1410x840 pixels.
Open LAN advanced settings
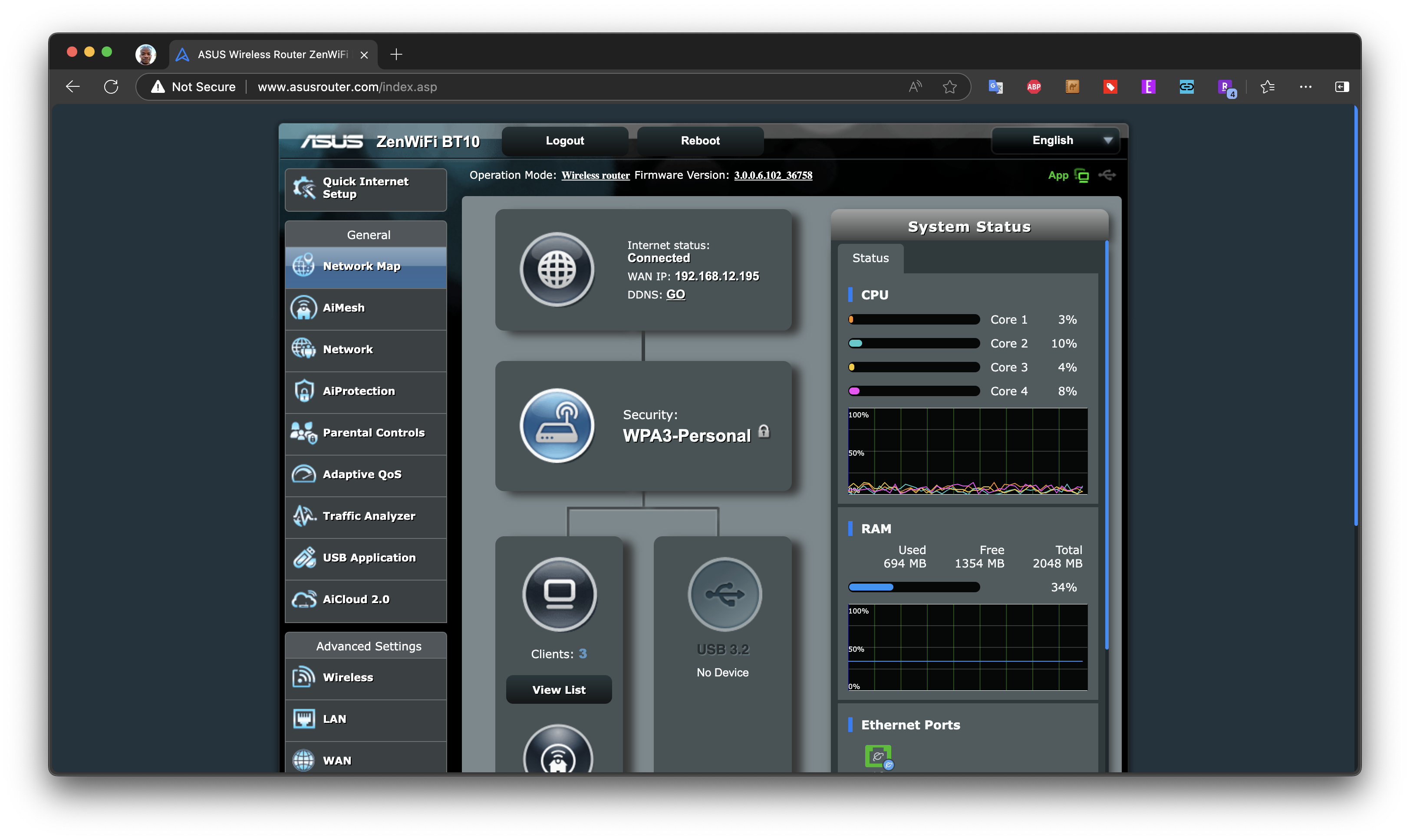click(x=366, y=720)
